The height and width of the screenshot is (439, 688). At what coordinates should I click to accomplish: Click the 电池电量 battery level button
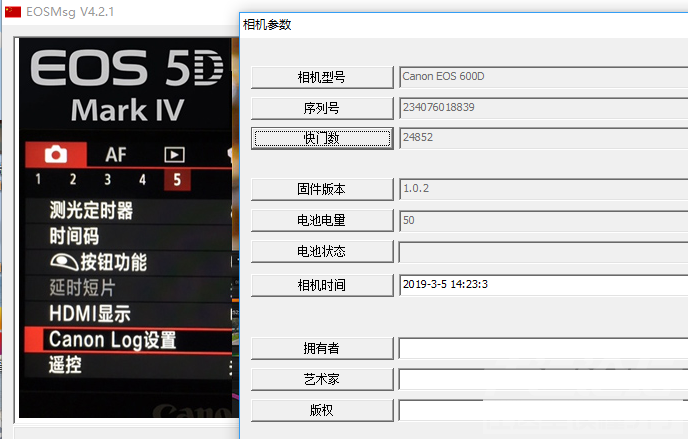(x=322, y=220)
